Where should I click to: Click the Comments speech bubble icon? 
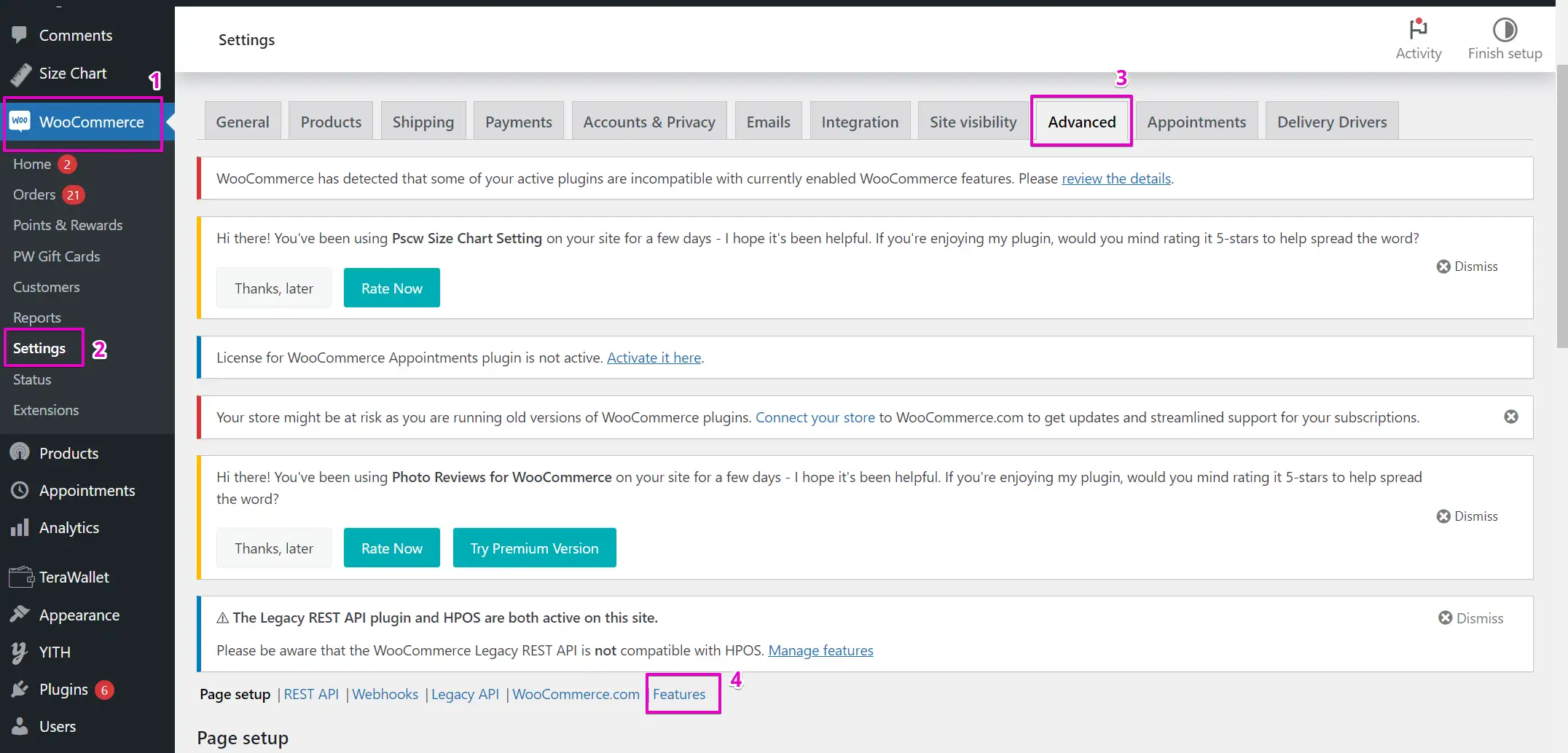coord(20,34)
